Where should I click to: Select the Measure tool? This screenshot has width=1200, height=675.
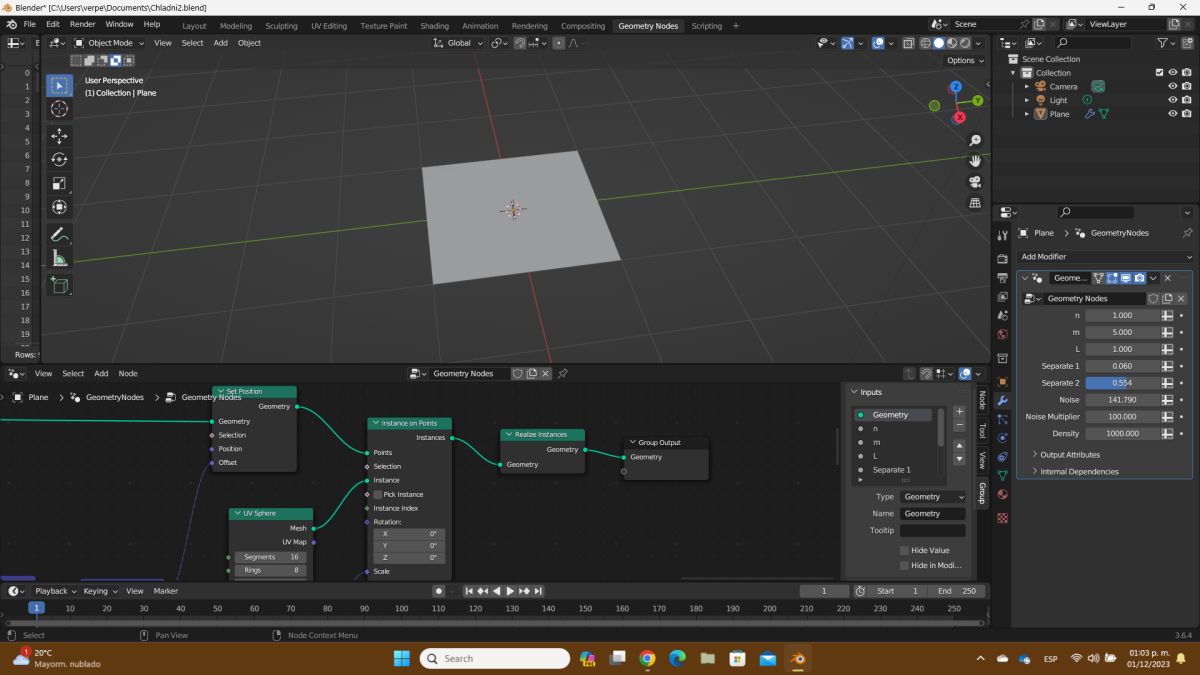59,258
